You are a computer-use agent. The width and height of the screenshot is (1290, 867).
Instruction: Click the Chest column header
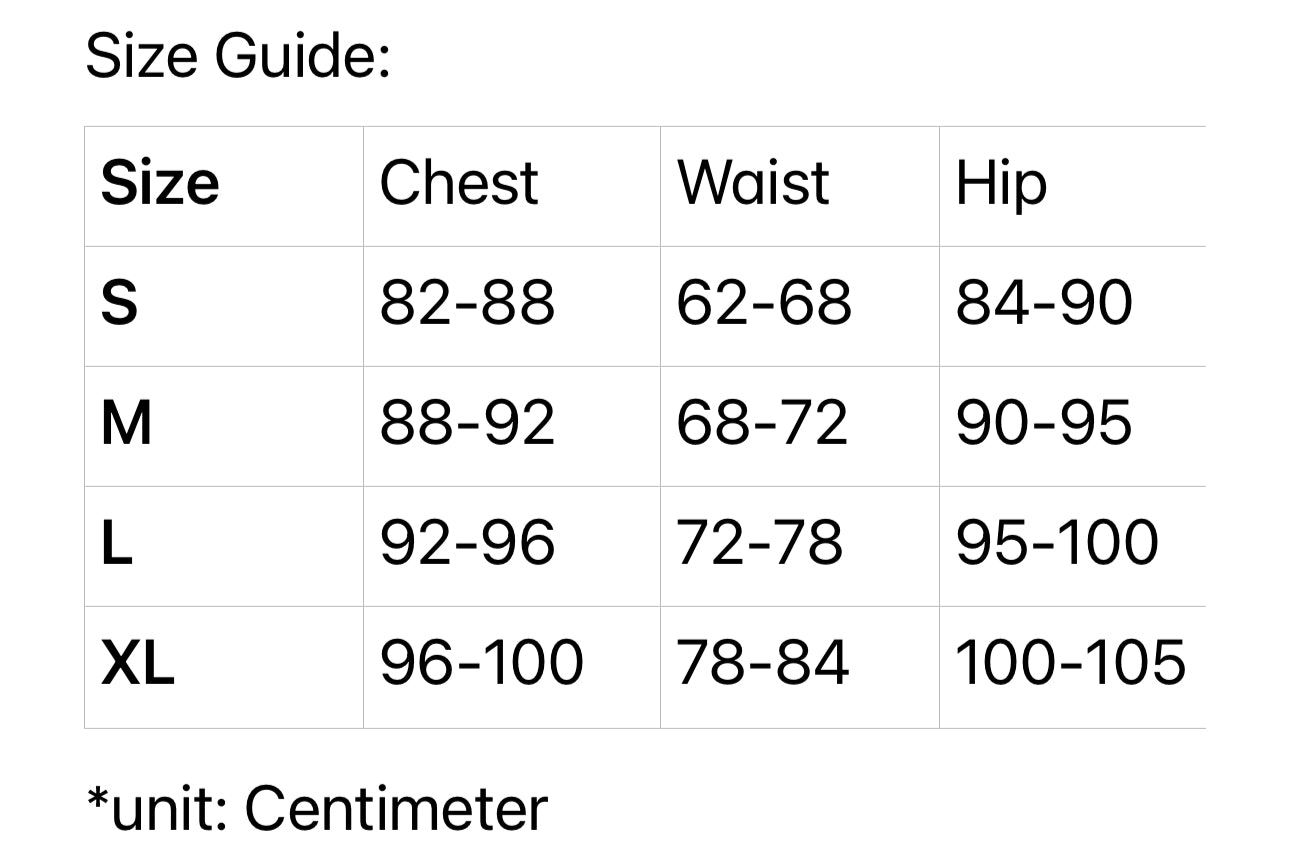459,184
